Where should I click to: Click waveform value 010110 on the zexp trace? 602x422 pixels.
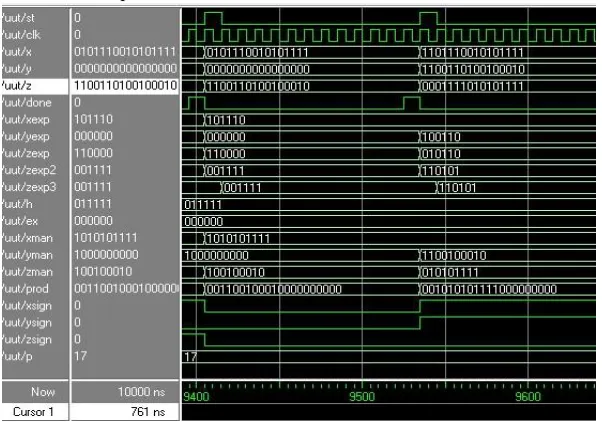(441, 154)
